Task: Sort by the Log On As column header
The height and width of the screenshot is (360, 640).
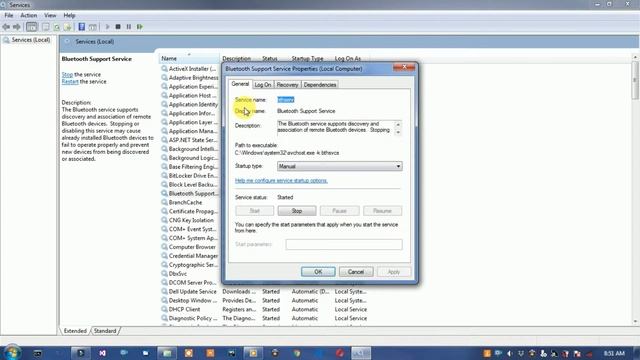Action: tap(348, 58)
